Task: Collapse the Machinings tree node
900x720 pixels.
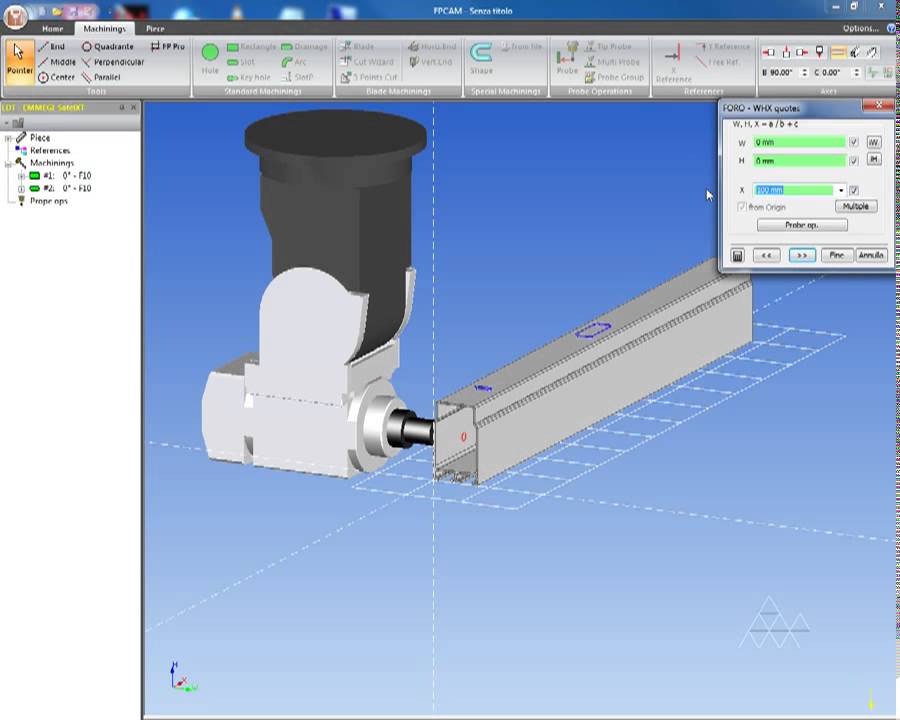Action: point(8,164)
